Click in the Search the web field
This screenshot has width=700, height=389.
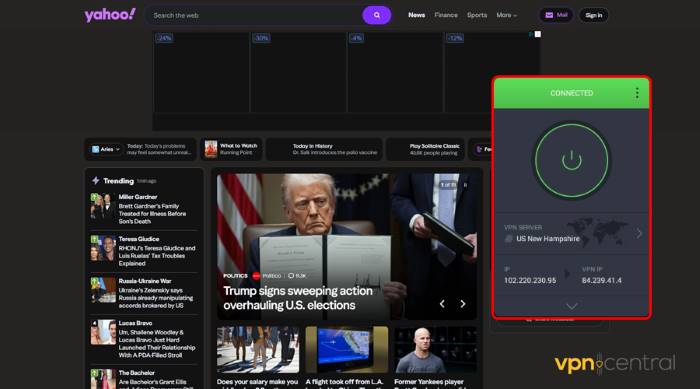click(x=254, y=15)
